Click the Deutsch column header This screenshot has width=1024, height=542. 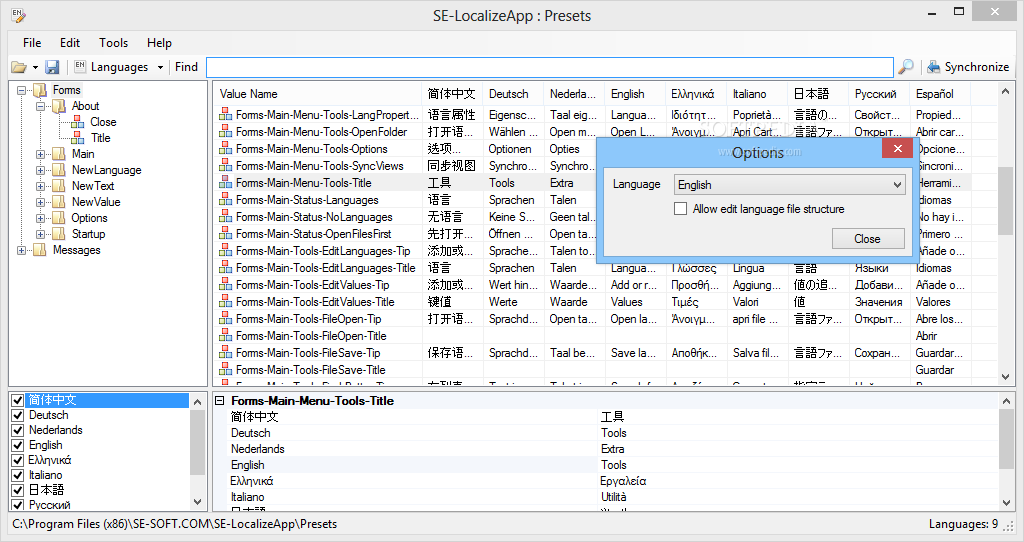(x=514, y=94)
